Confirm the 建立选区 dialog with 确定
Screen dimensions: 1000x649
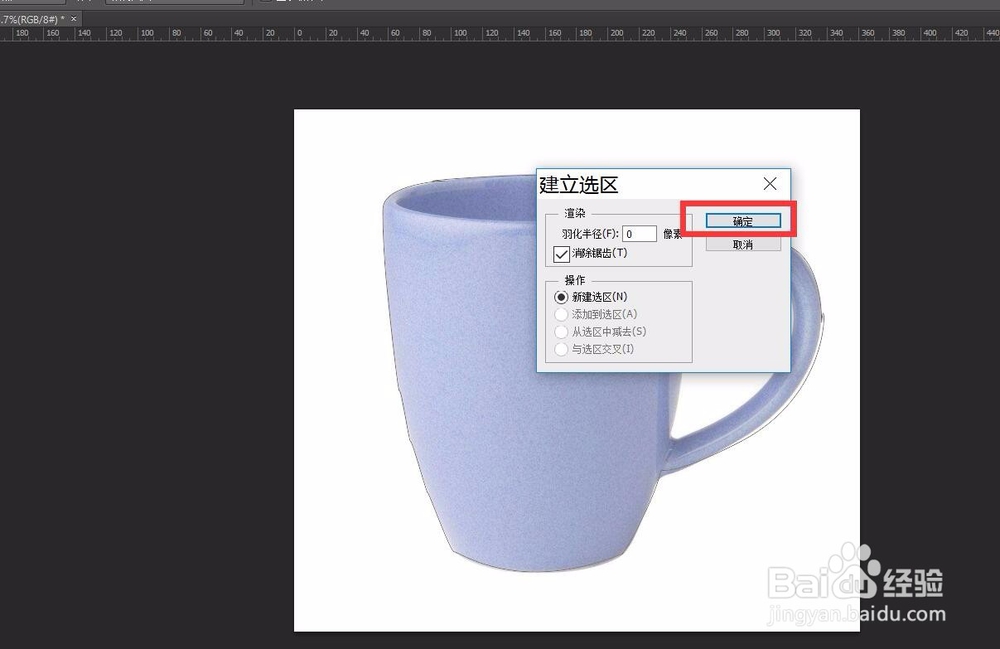(743, 221)
